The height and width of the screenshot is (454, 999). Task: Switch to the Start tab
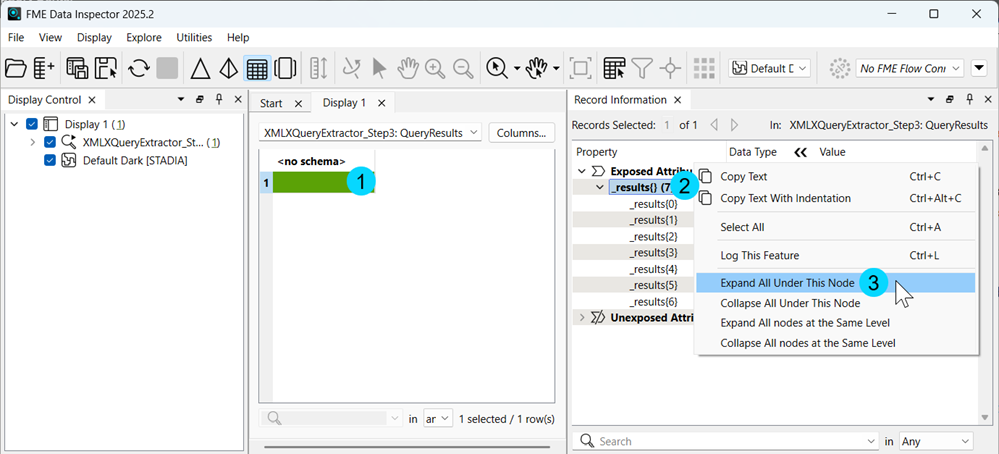[x=271, y=103]
